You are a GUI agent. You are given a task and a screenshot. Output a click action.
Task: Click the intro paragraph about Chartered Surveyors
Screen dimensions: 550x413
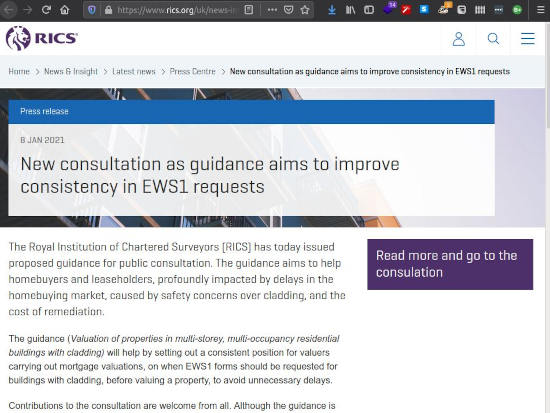click(177, 279)
